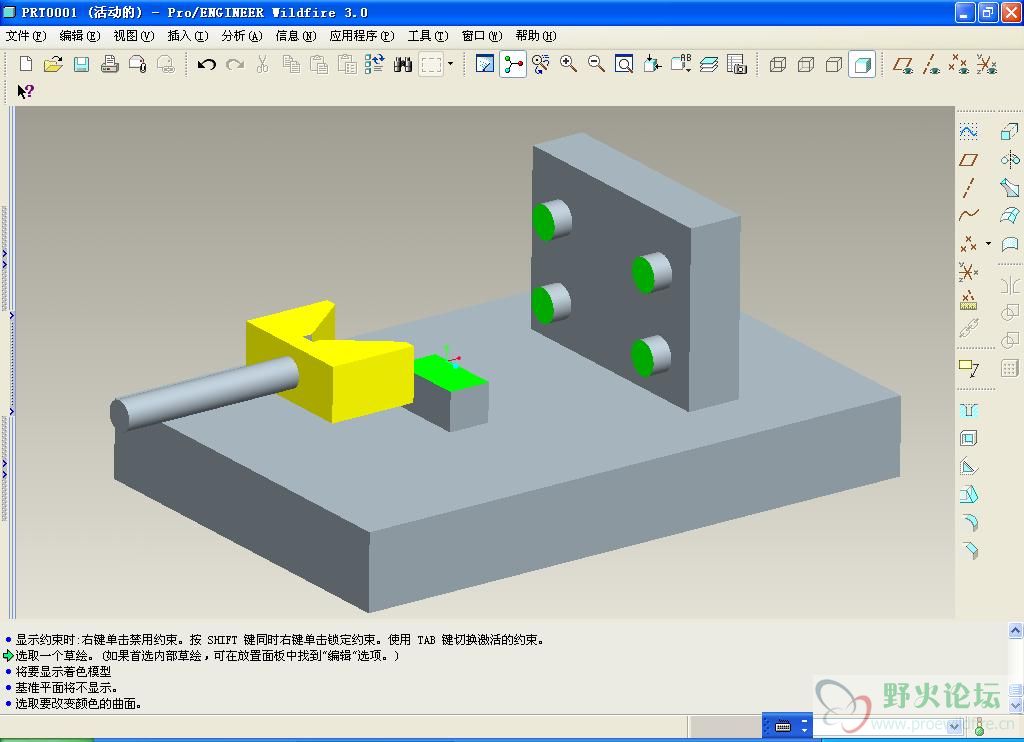Click the sketch tool icon in right toolbar
Screen dimensions: 1024x742
(x=968, y=132)
